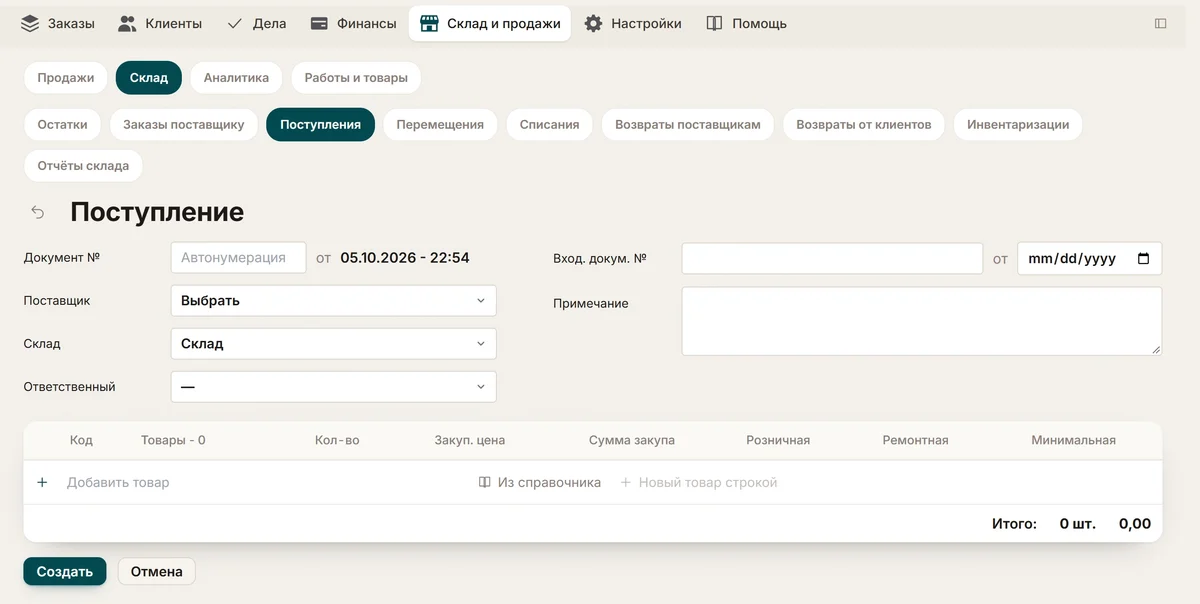The width and height of the screenshot is (1200, 604).
Task: Click the Товары - 0 column header
Action: tap(173, 440)
